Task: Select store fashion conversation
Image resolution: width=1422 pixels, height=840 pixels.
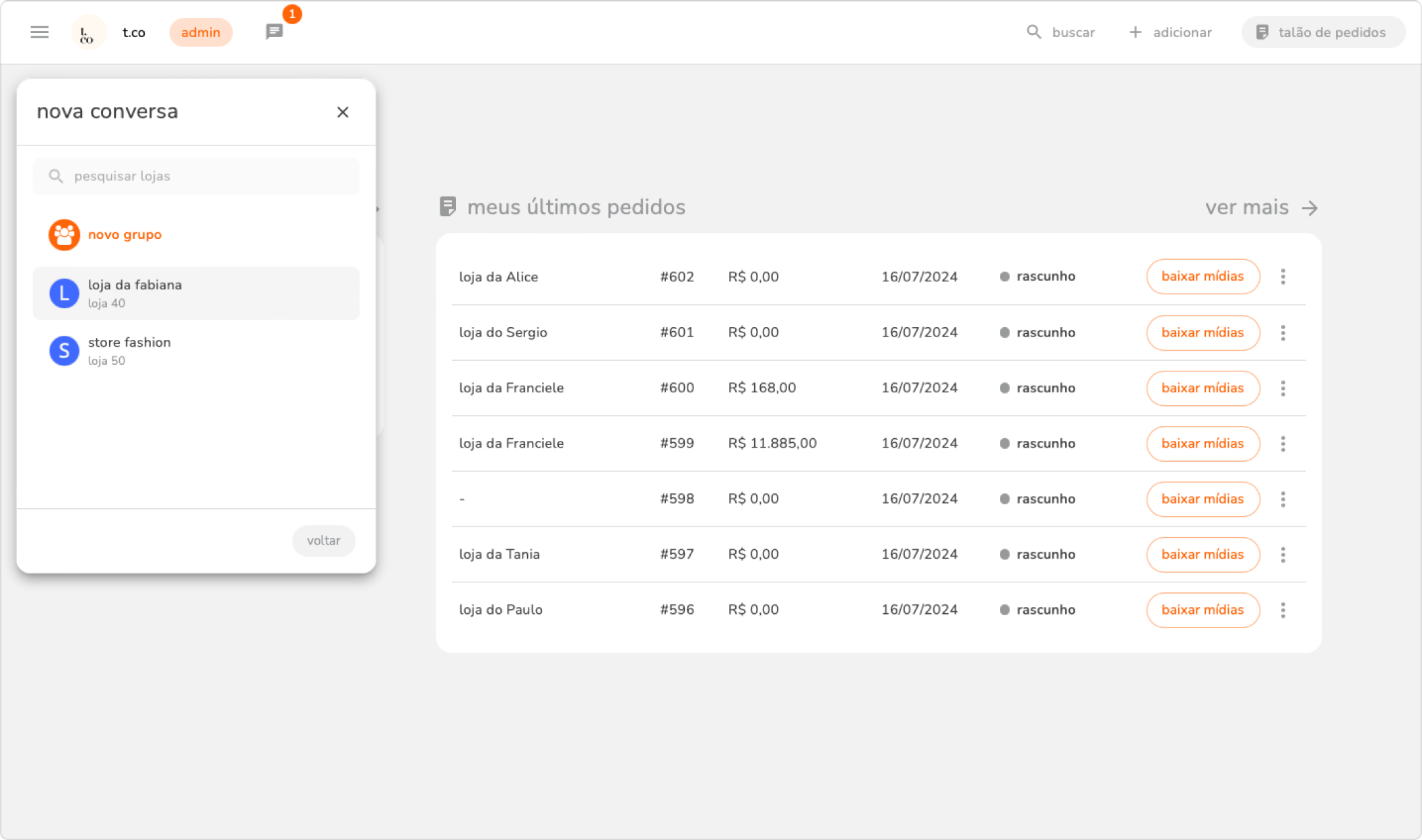Action: [x=196, y=351]
